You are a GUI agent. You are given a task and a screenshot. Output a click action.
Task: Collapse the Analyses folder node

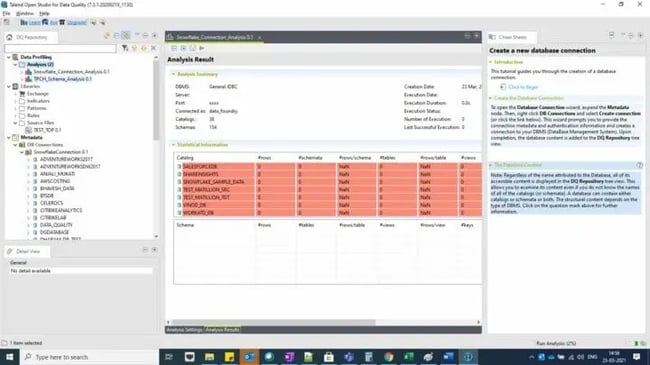(x=15, y=65)
